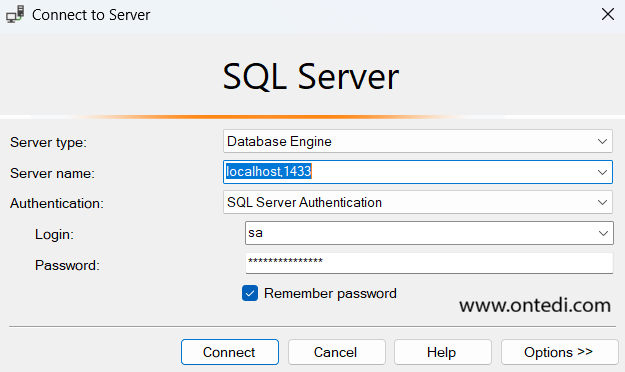625x372 pixels.
Task: Expand Options >> for more settings
Action: pyautogui.click(x=559, y=352)
